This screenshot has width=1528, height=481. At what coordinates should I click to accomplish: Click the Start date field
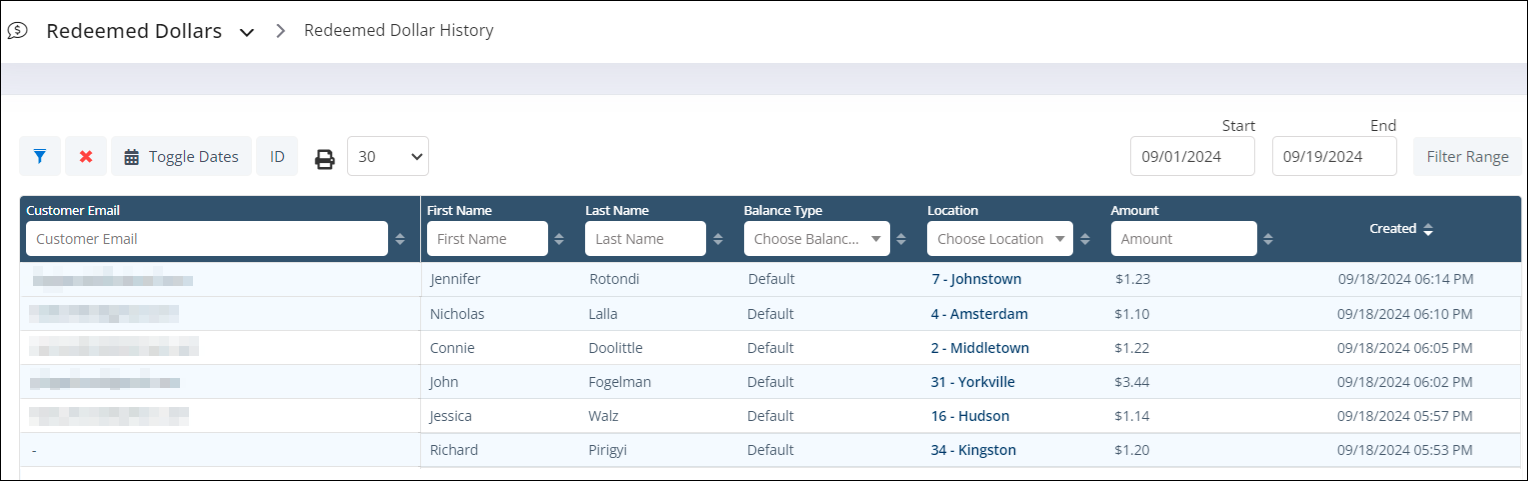(1192, 157)
